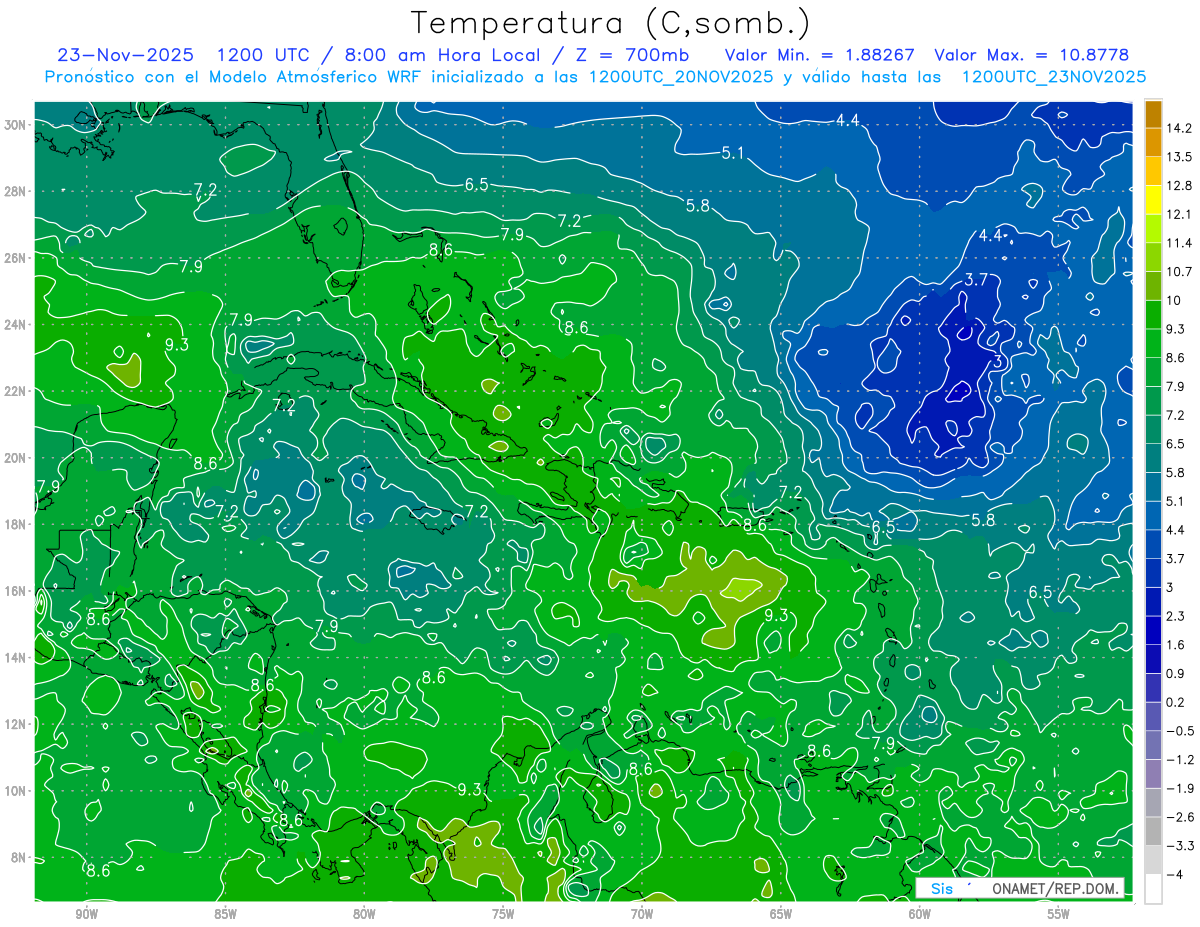Select the teal legend swatch between 6.5 and 5.8
The image size is (1200, 927).
tap(1152, 457)
